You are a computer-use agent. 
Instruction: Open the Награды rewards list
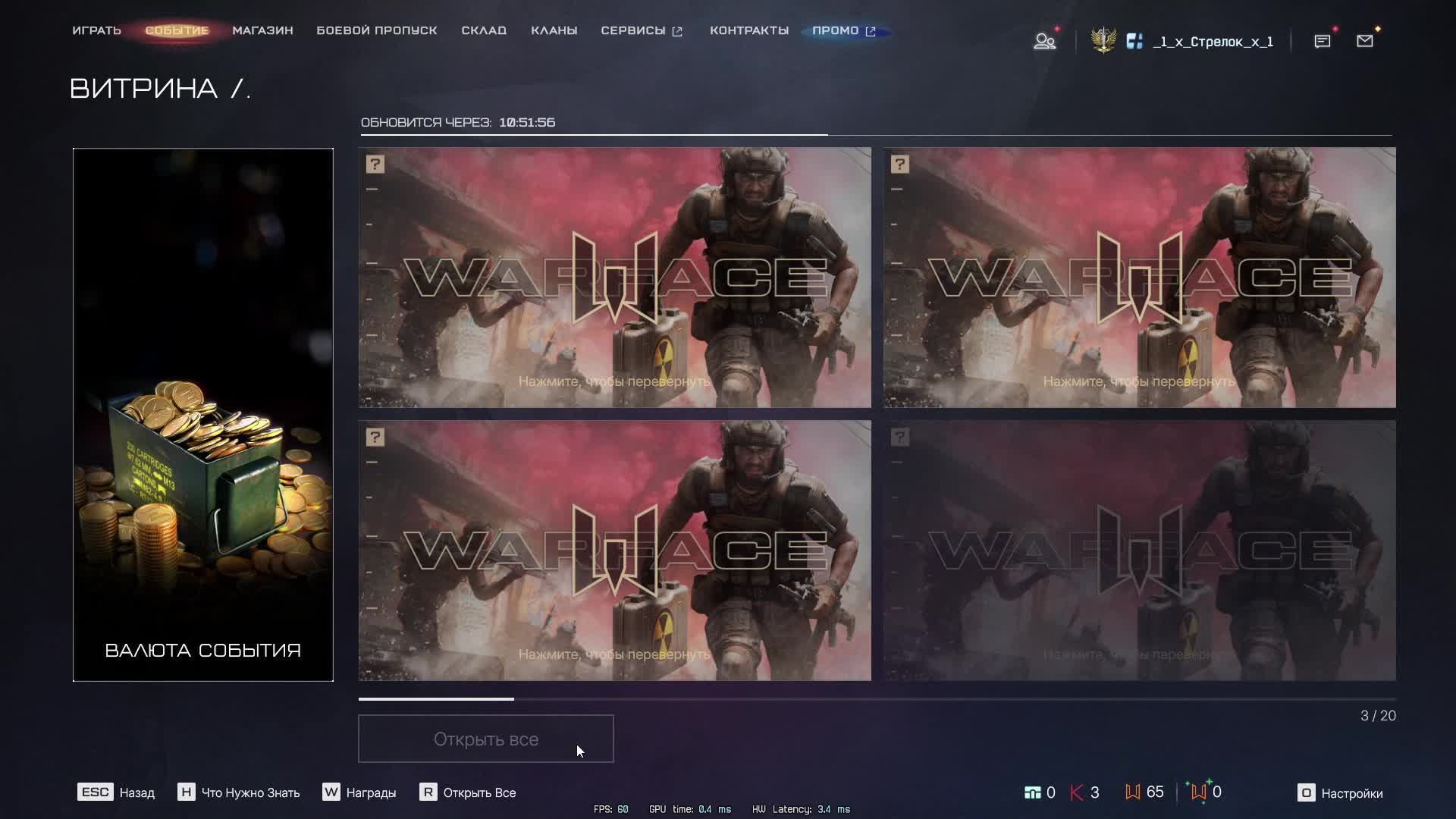coord(371,792)
